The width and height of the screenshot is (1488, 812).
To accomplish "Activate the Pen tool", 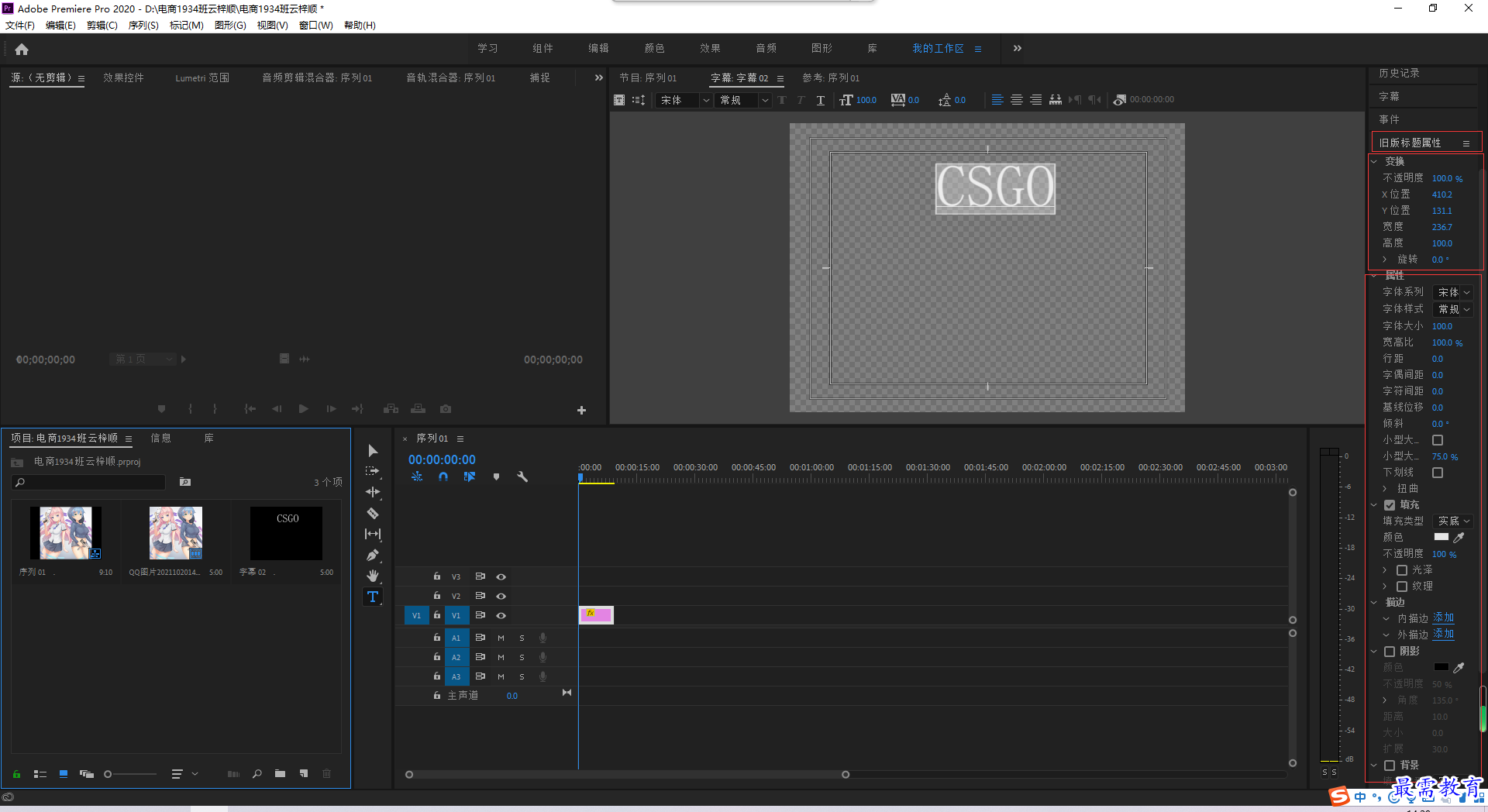I will (x=373, y=555).
